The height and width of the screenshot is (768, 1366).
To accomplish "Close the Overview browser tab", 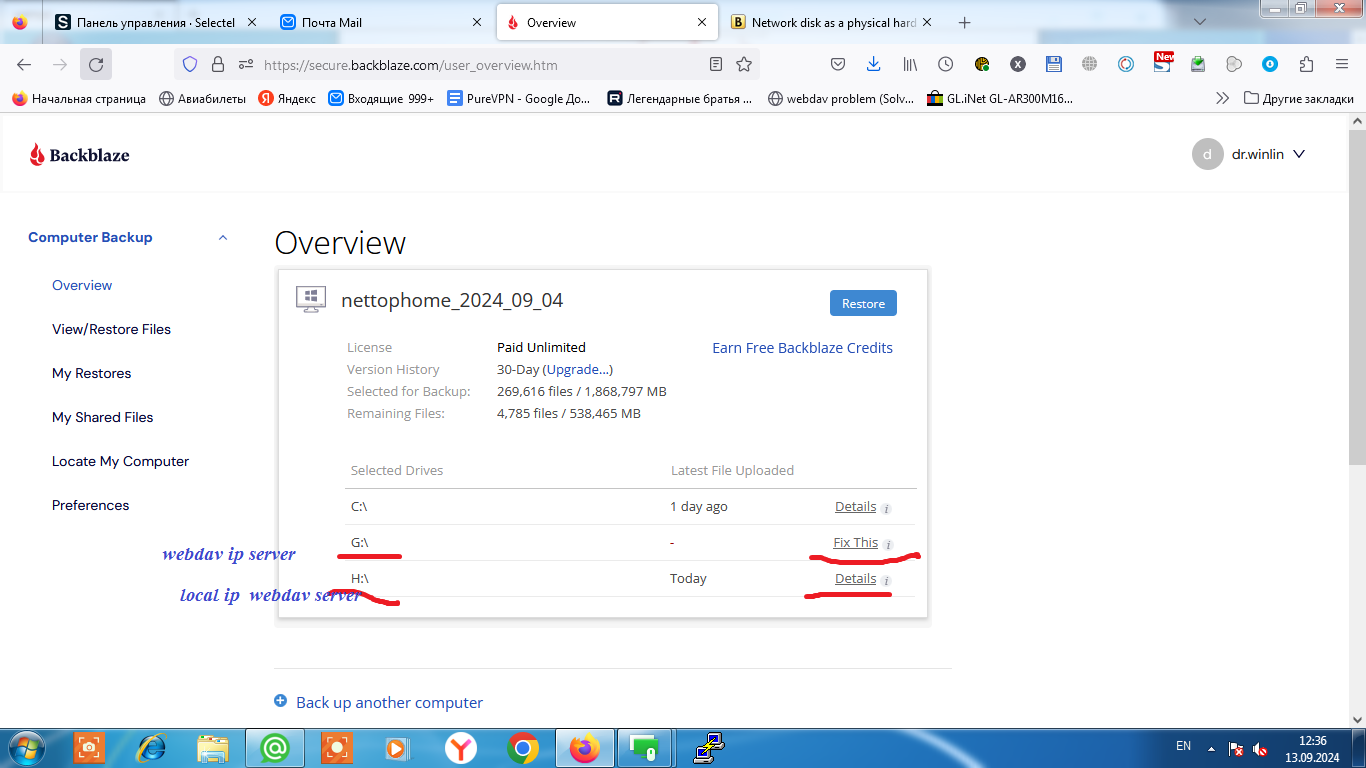I will tap(701, 22).
